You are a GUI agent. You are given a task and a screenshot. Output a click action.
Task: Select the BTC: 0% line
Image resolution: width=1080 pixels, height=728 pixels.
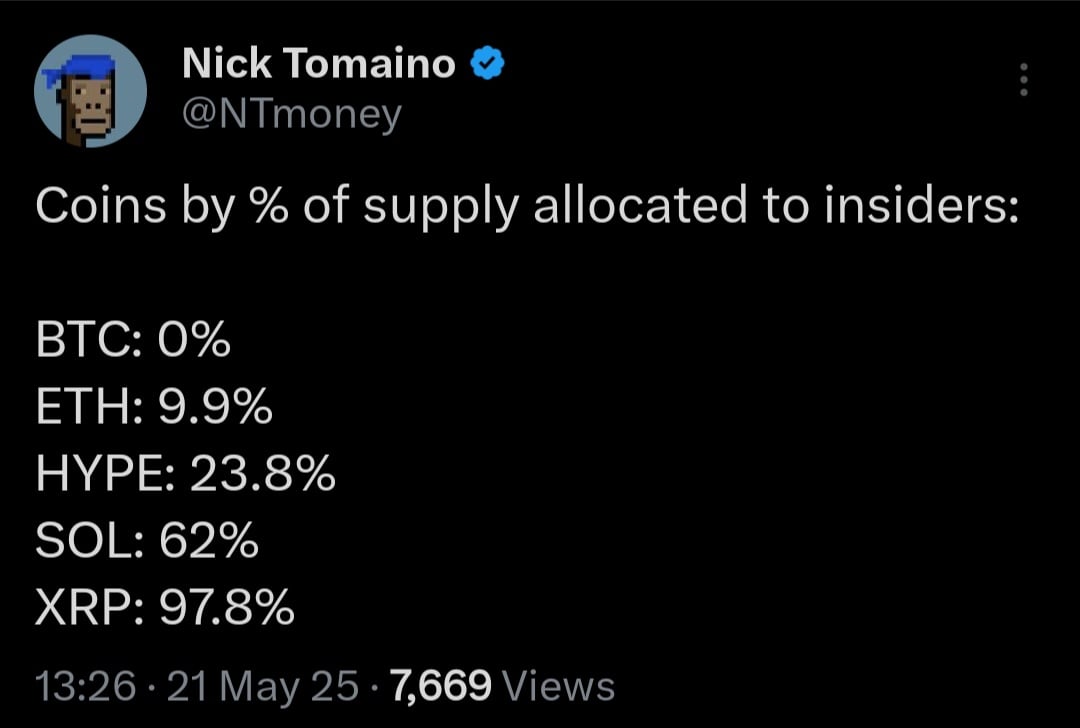pos(133,340)
